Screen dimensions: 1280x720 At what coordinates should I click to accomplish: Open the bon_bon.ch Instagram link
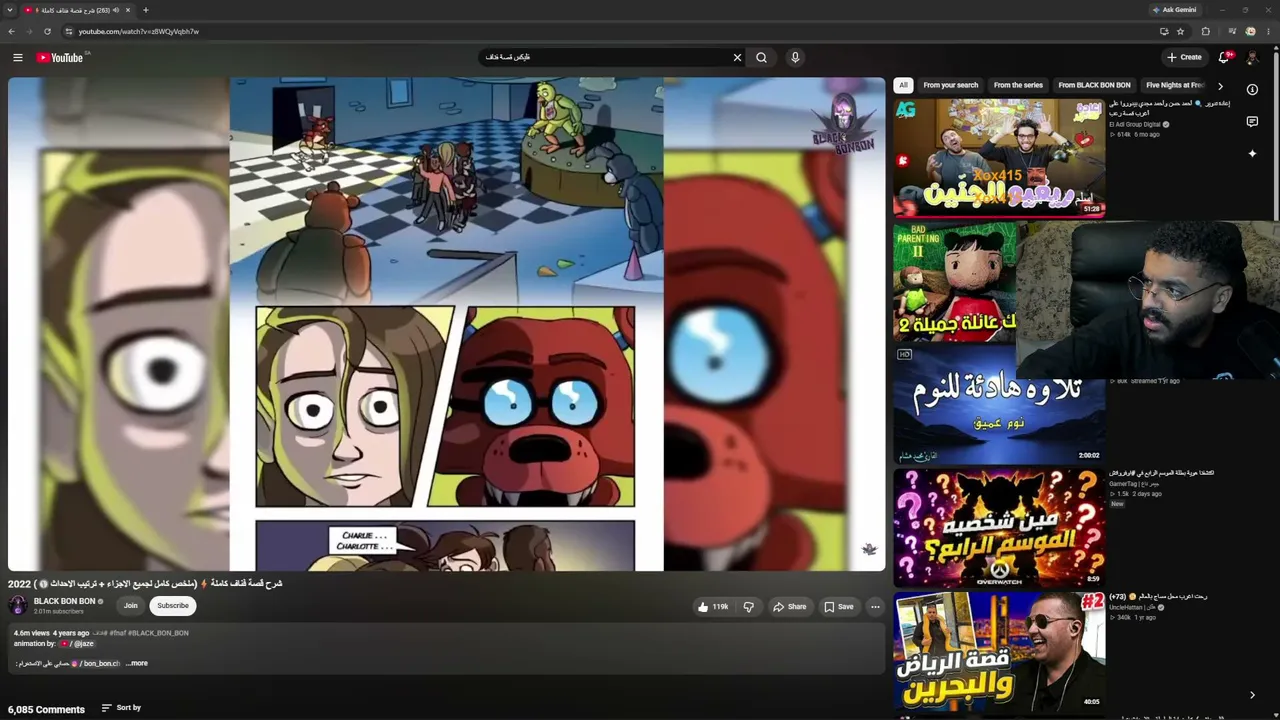95,663
